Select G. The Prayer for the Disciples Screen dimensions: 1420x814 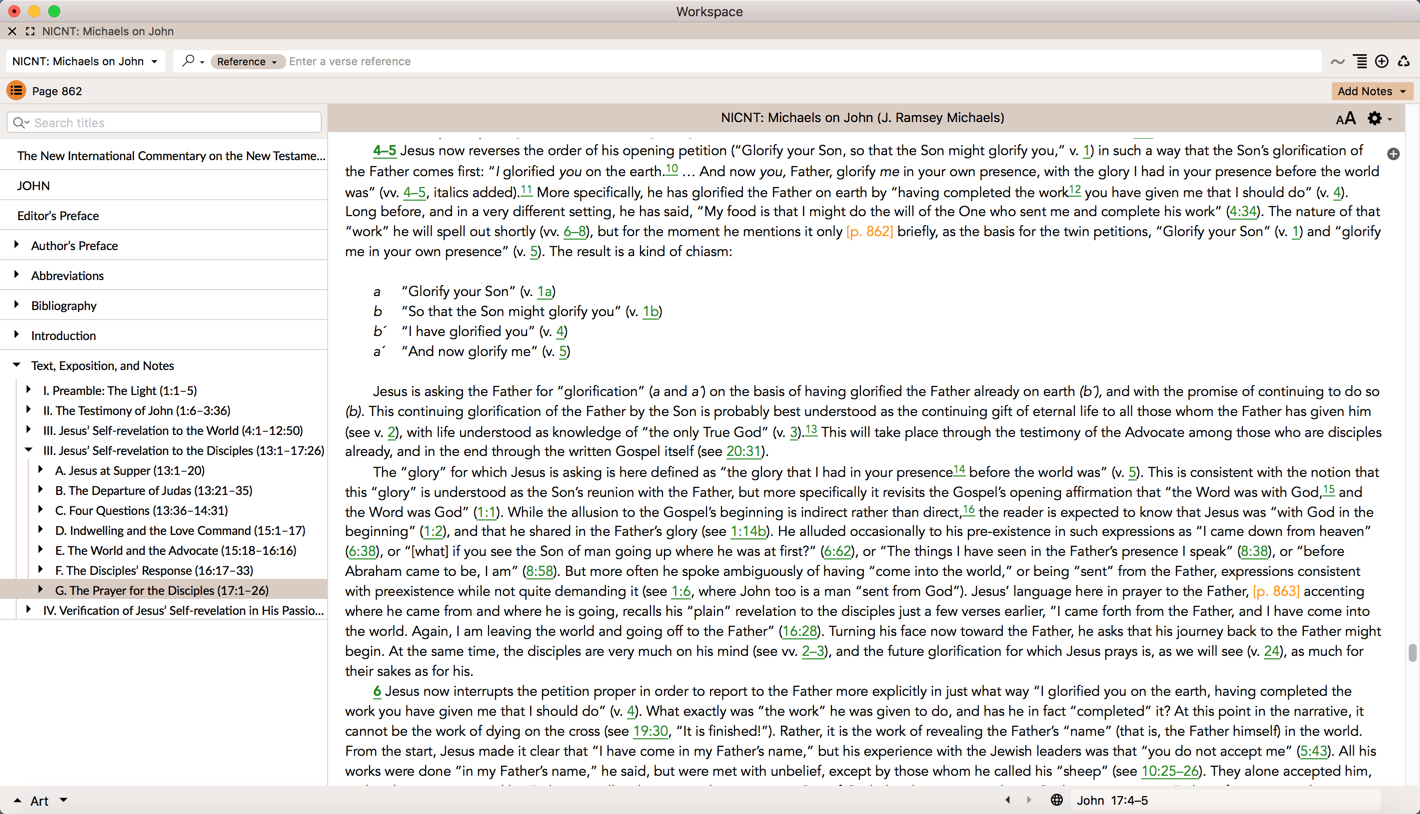[161, 590]
